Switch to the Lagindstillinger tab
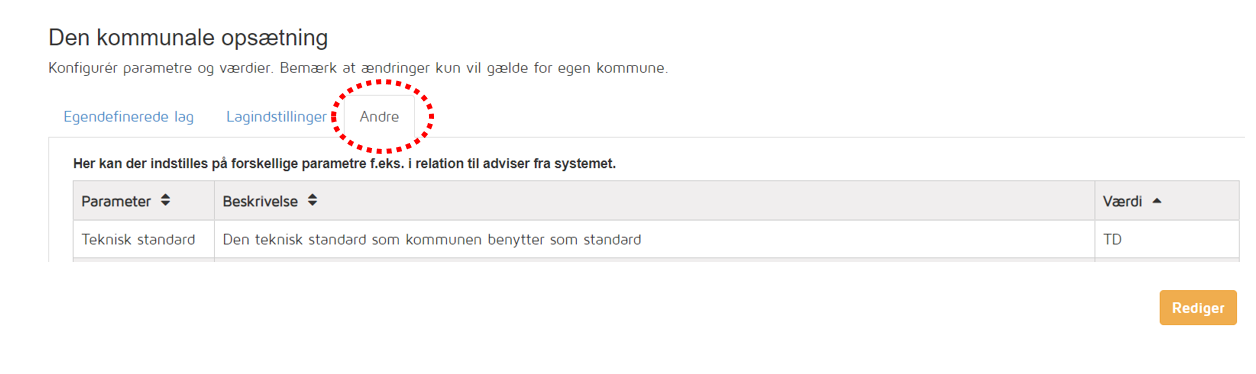The width and height of the screenshot is (1256, 374). tap(276, 117)
